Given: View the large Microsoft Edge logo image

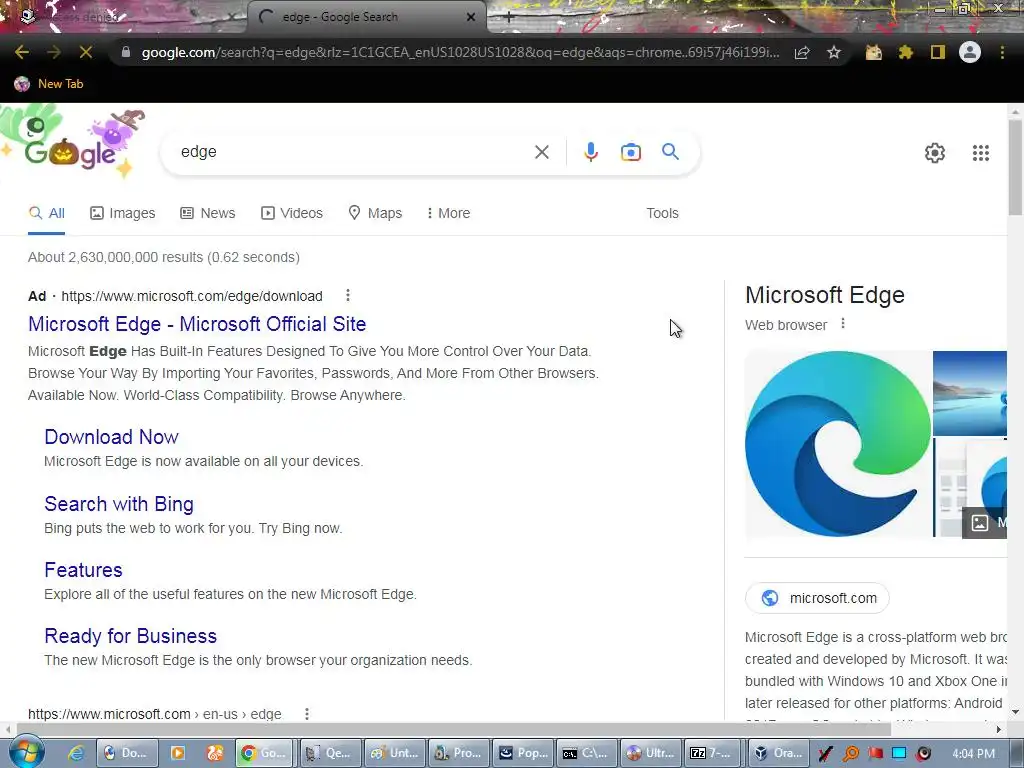Looking at the screenshot, I should click(x=838, y=444).
